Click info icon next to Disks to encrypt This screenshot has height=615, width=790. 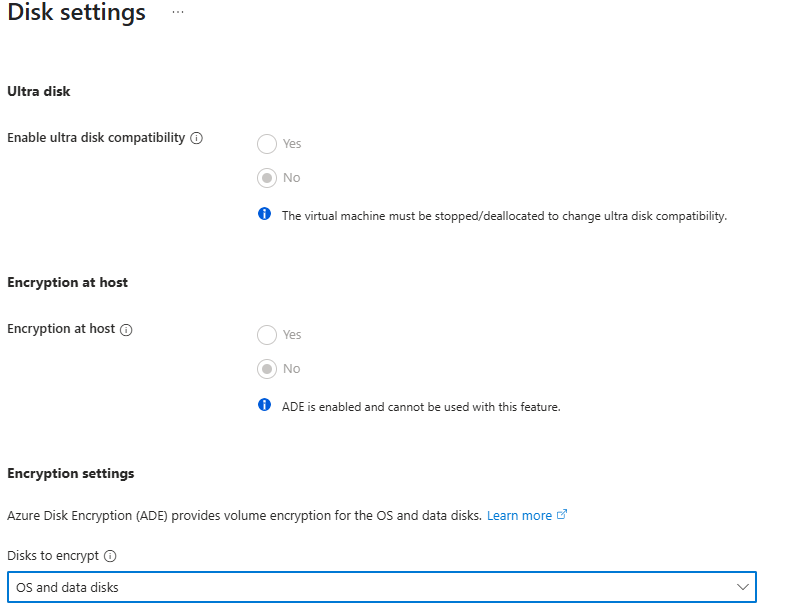pyautogui.click(x=110, y=556)
